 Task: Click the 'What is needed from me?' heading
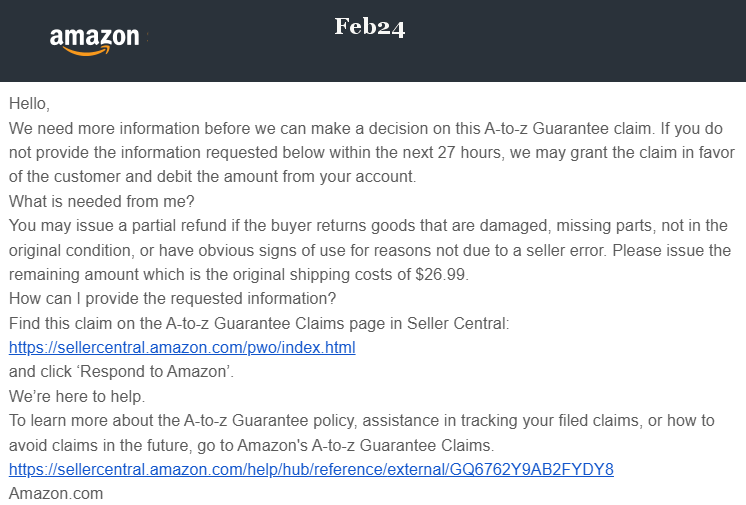(x=102, y=201)
